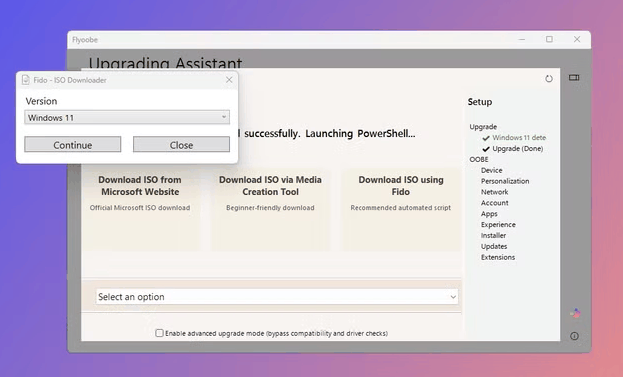Image resolution: width=623 pixels, height=377 pixels.
Task: Click the Fido dialog document icon
Action: coord(26,80)
